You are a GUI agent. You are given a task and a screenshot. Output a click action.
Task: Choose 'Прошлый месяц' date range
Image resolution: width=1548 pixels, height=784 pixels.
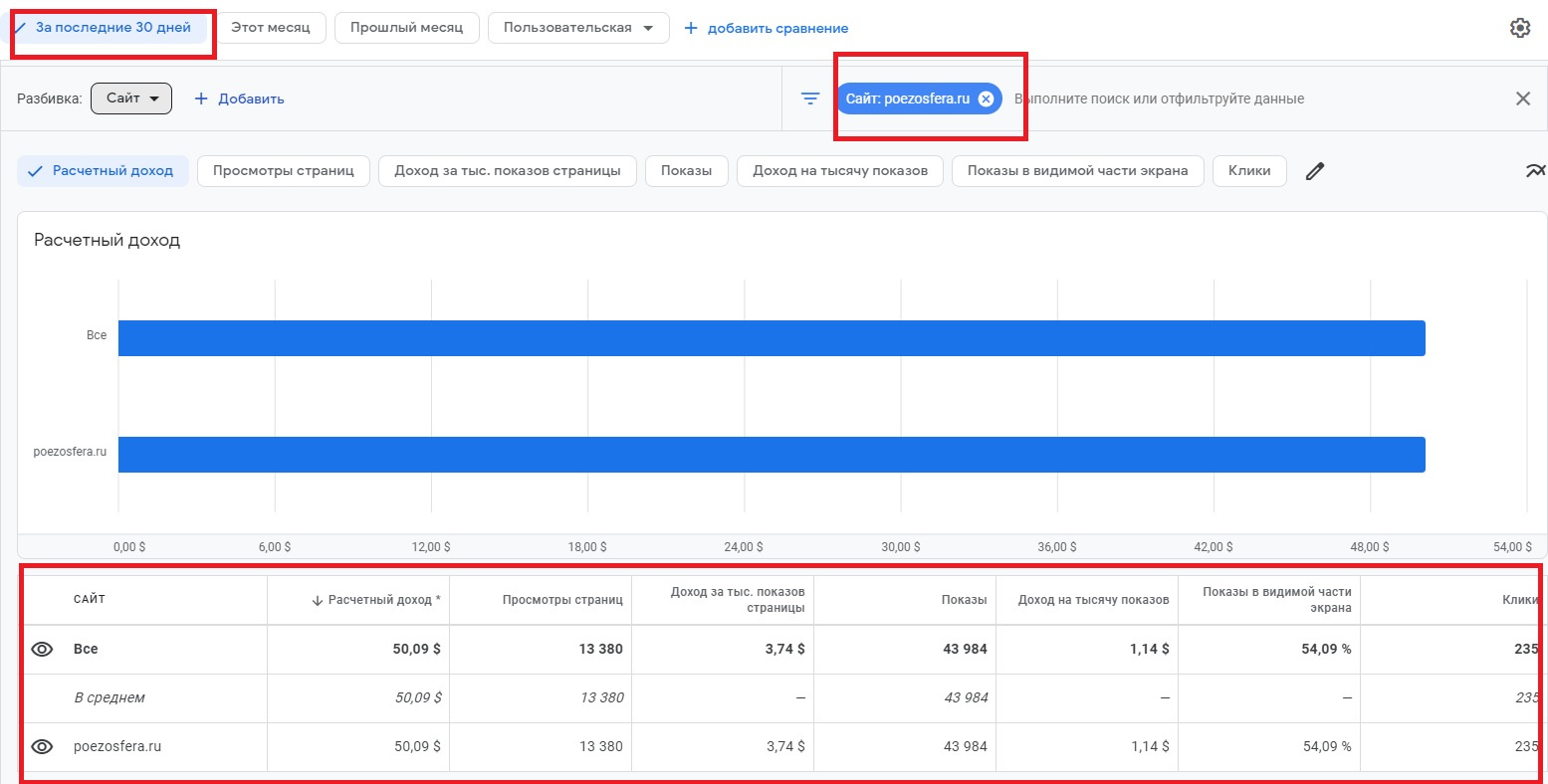[x=406, y=28]
